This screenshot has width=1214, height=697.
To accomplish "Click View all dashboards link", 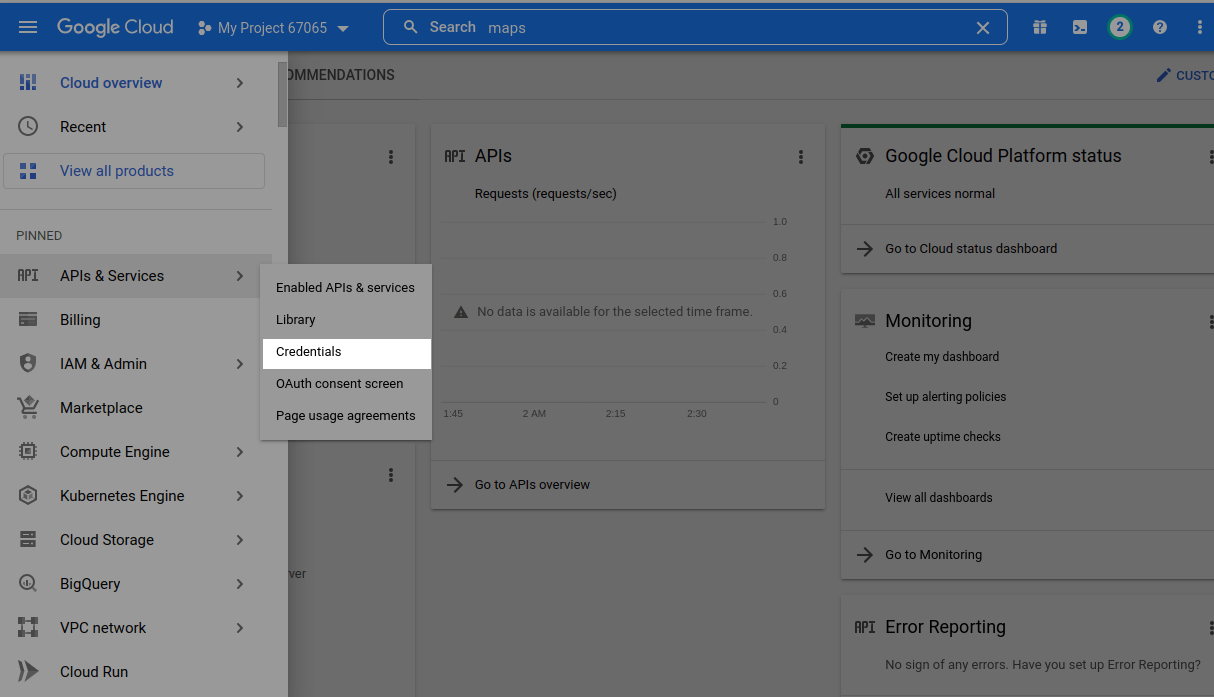I will [x=939, y=498].
